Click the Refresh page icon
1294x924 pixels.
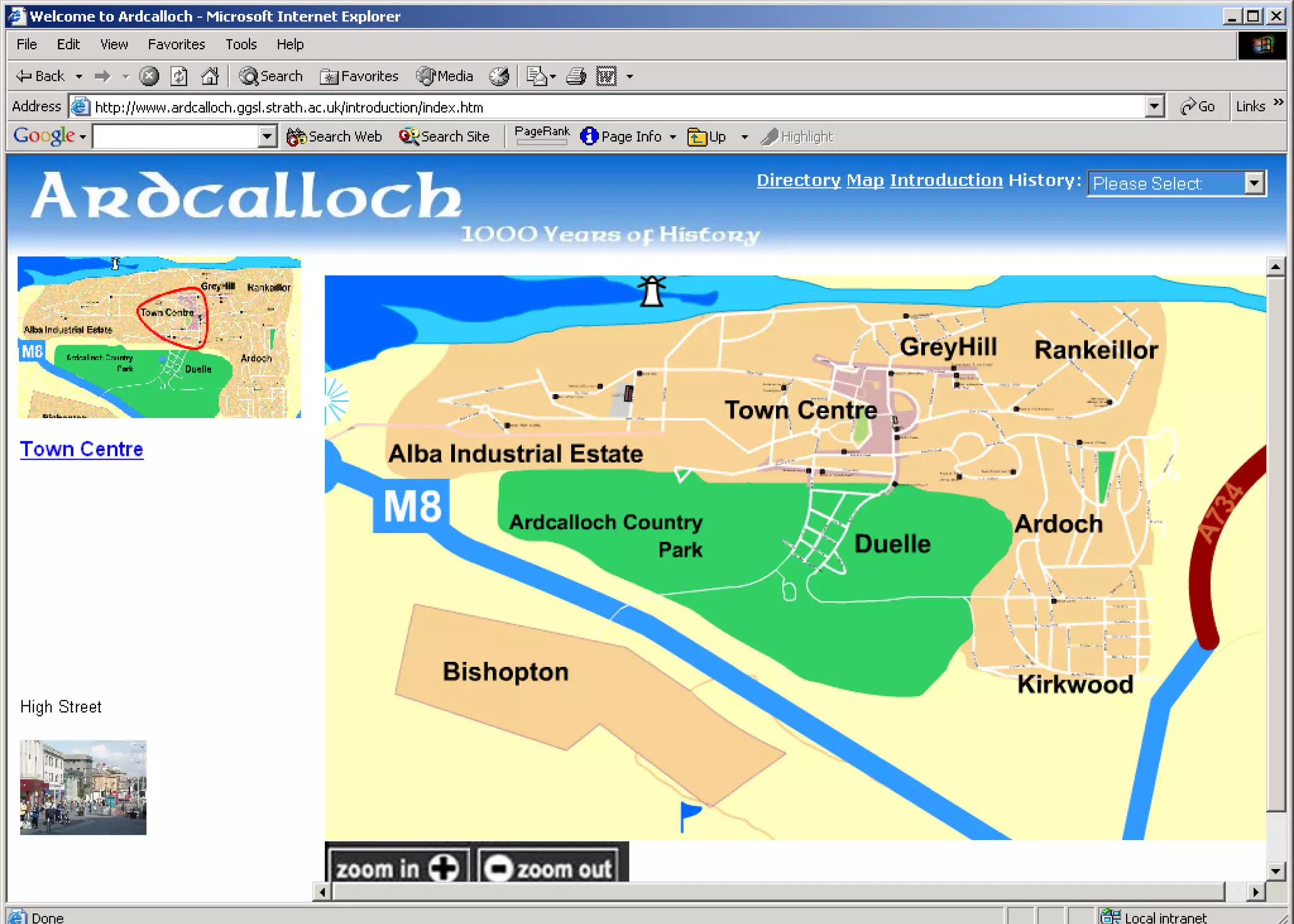tap(179, 76)
